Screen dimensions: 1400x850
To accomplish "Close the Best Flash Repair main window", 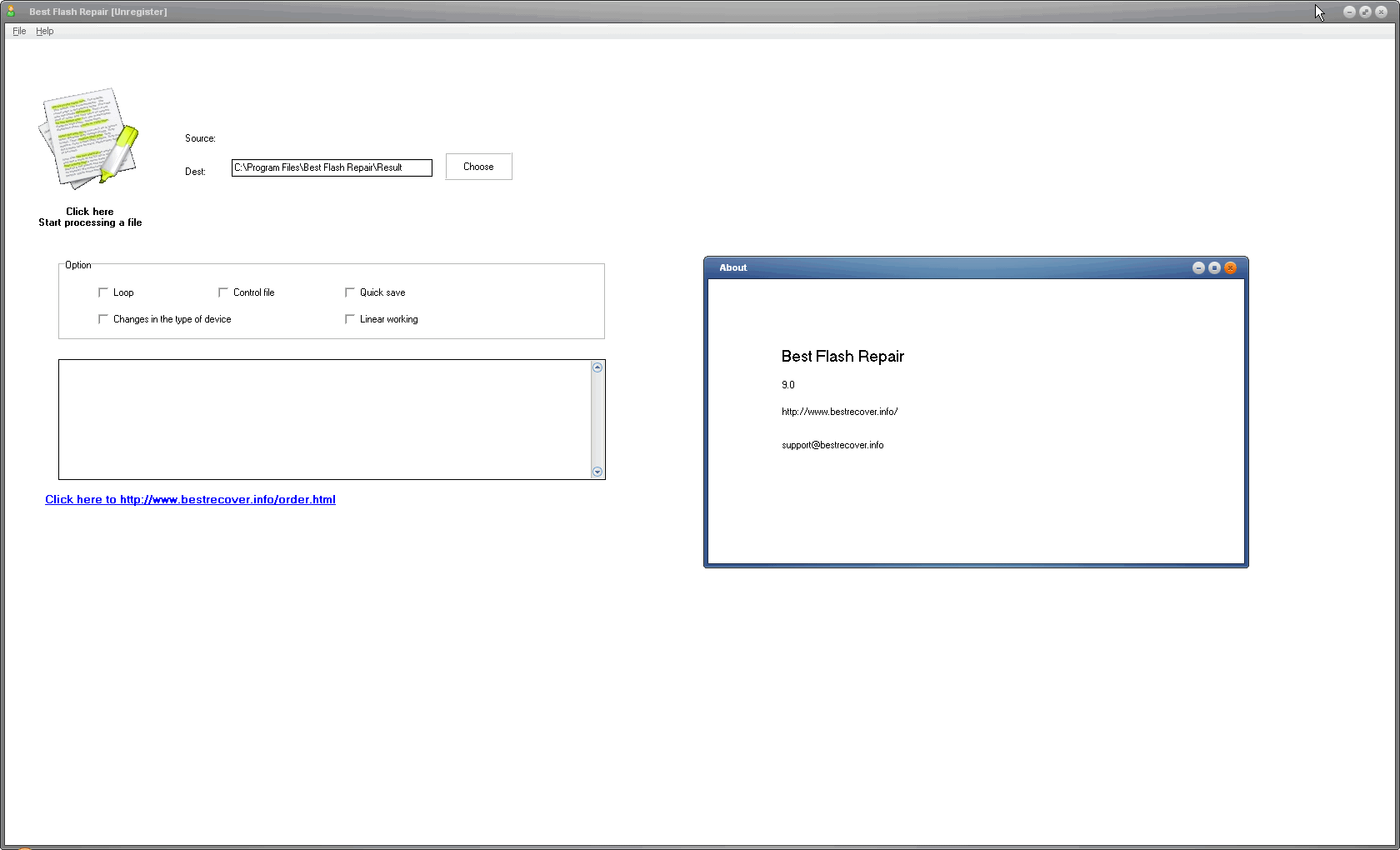I will click(1381, 12).
